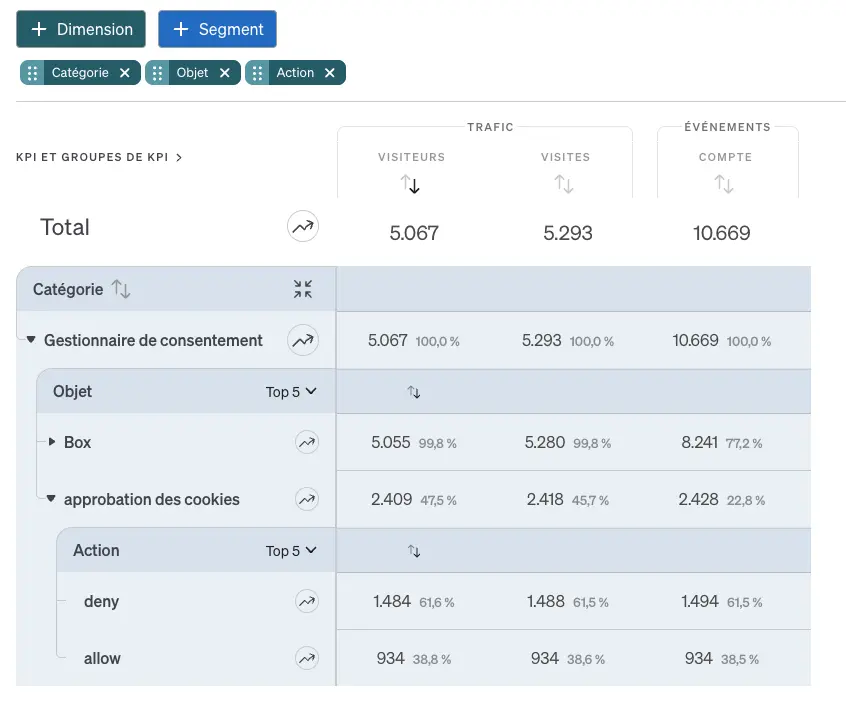Open trend chart for Gestionnaire de consentement
Image resolution: width=846 pixels, height=708 pixels.
click(303, 341)
